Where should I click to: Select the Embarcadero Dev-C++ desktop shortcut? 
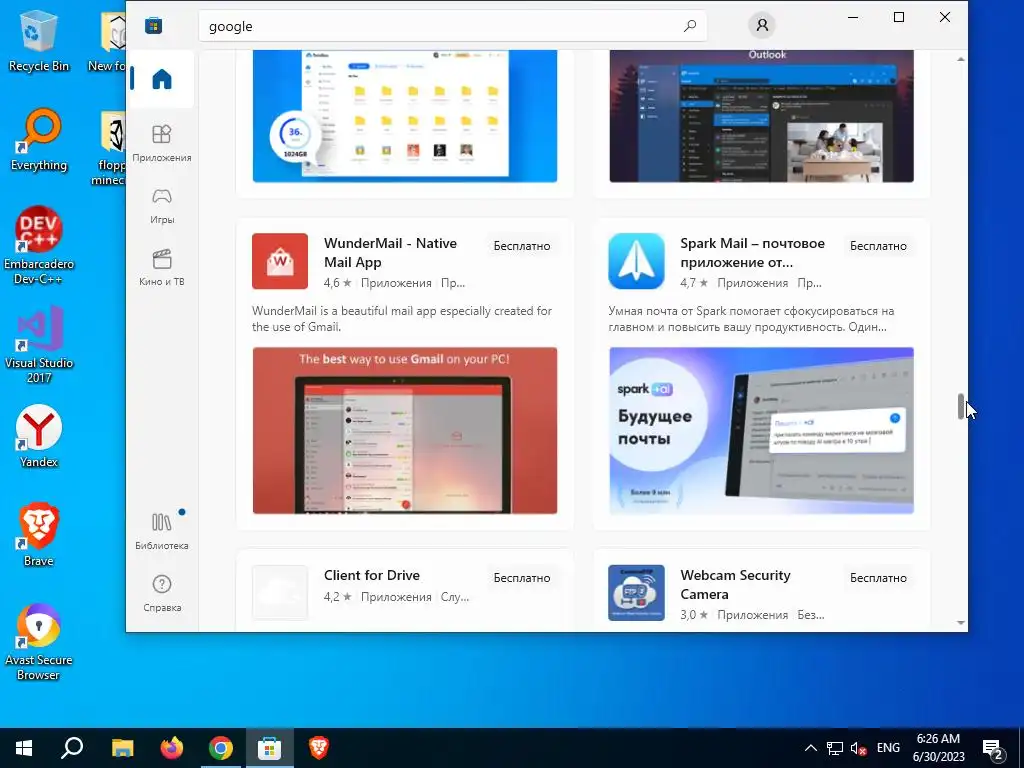pos(39,246)
